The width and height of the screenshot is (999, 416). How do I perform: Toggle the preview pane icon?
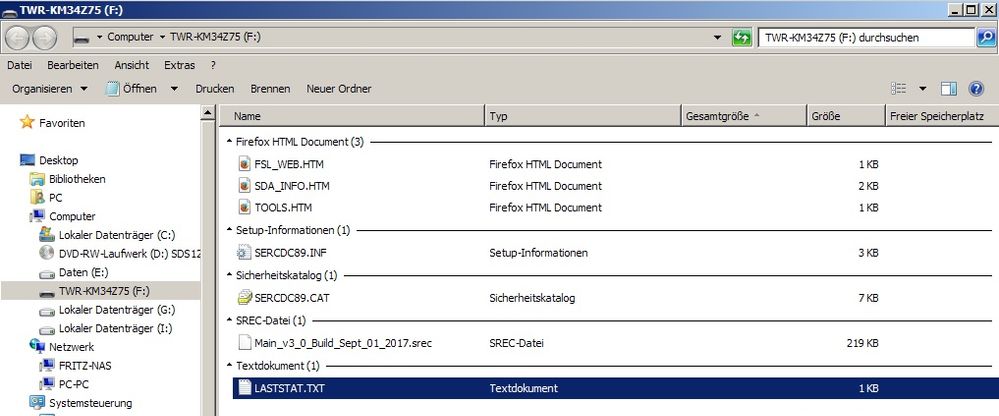pos(949,89)
